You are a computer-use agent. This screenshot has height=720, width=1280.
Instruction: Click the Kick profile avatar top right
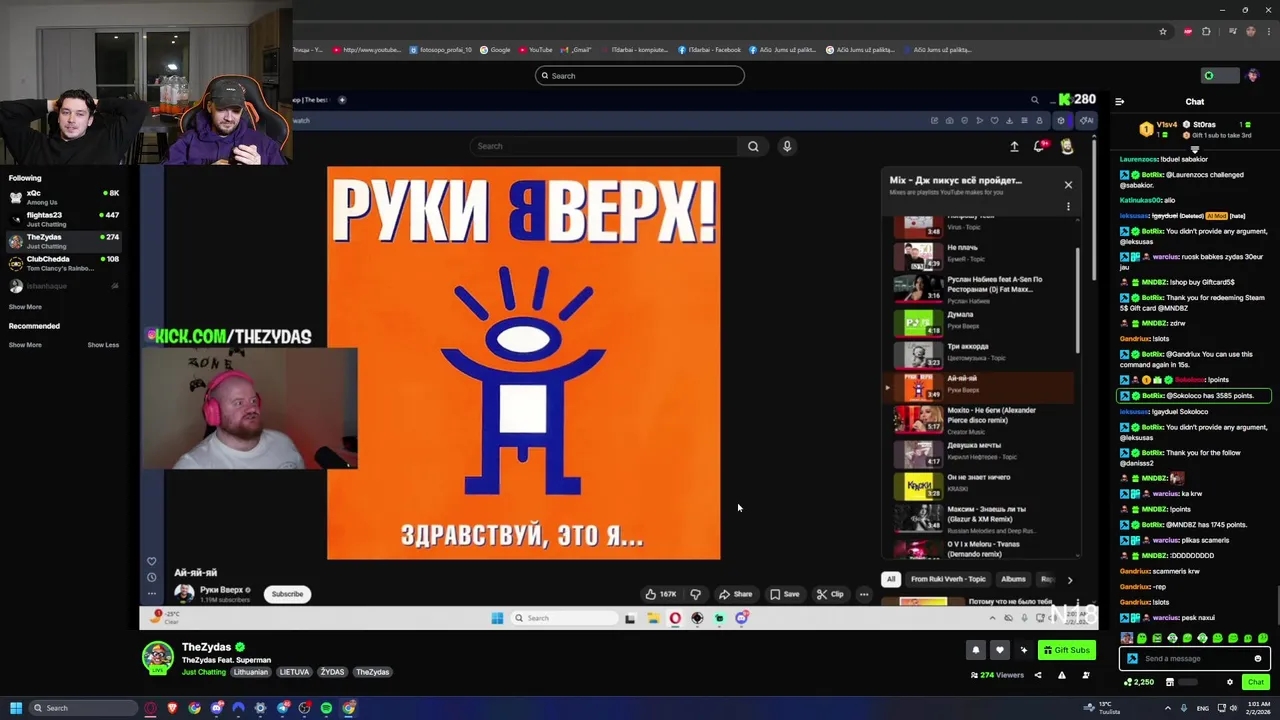click(1252, 76)
